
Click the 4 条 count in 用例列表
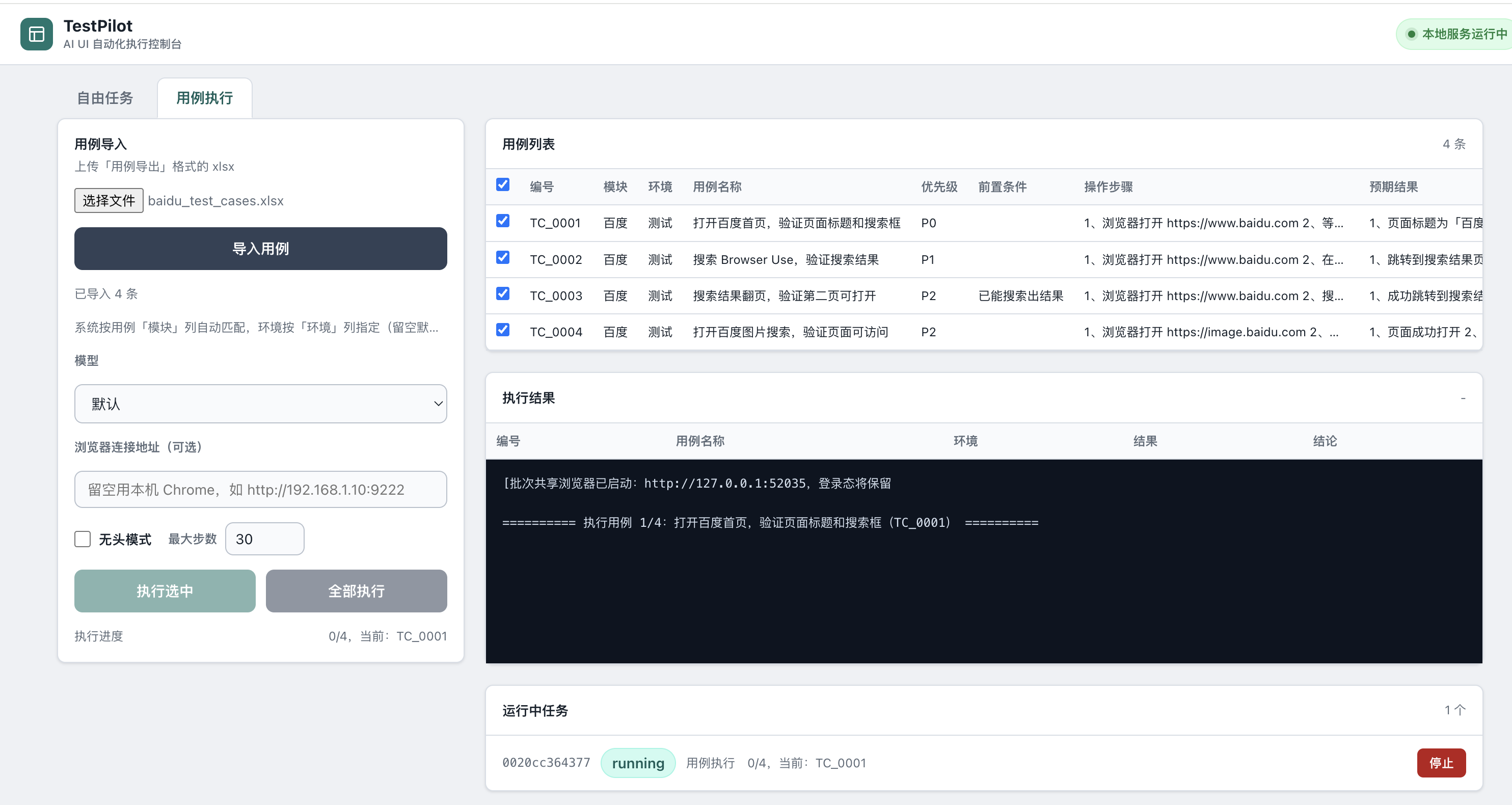point(1454,144)
